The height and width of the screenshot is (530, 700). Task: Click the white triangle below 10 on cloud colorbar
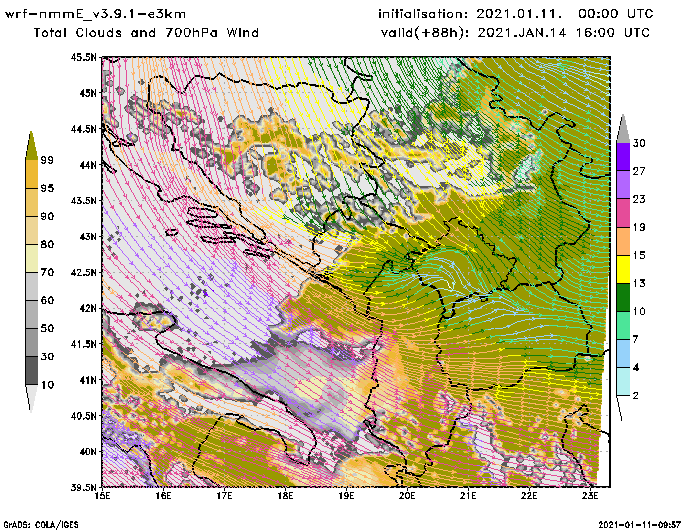(31, 397)
